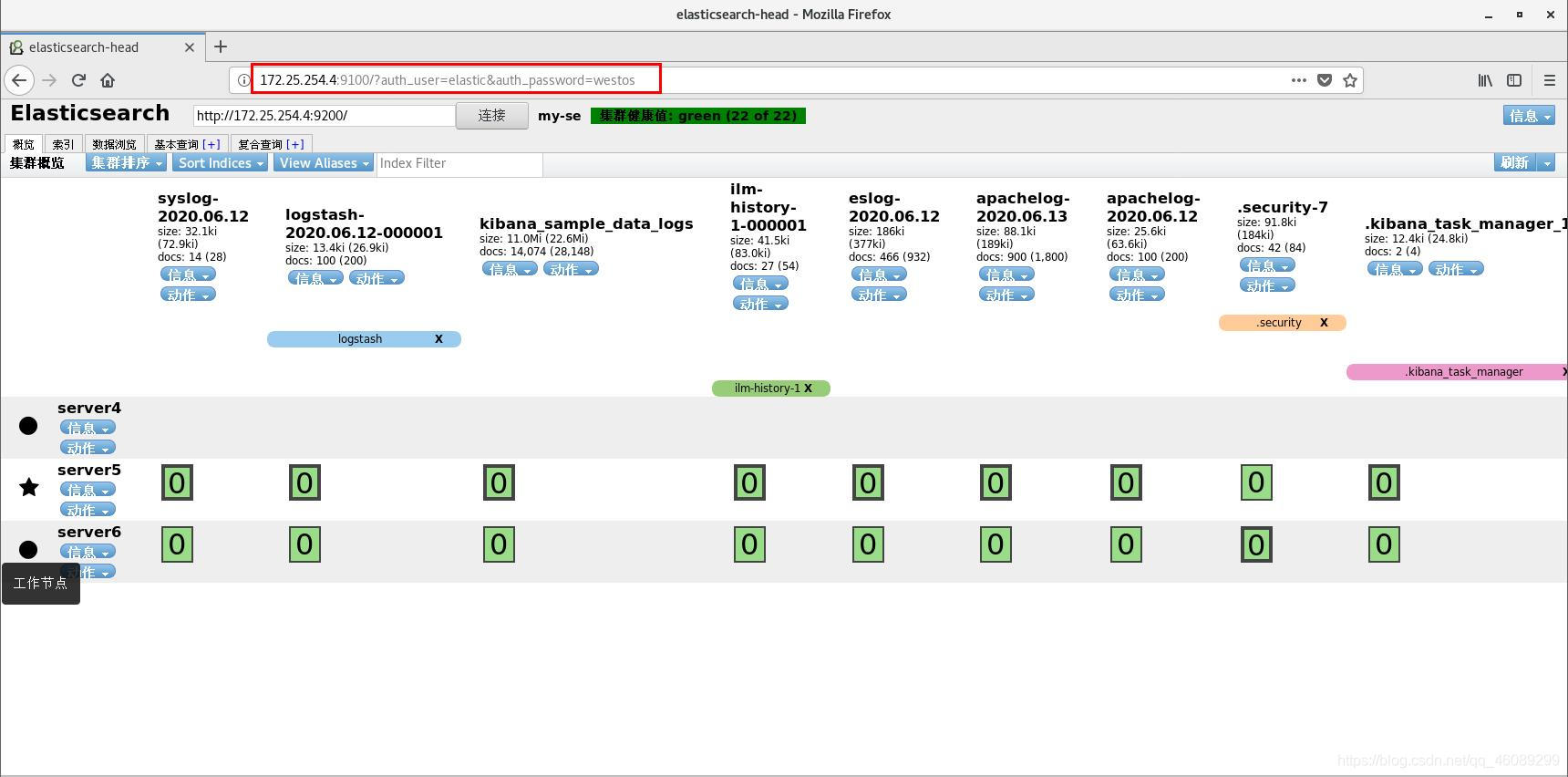This screenshot has height=777, width=1568.
Task: Click syslog shard 0 on server5
Action: [x=177, y=482]
